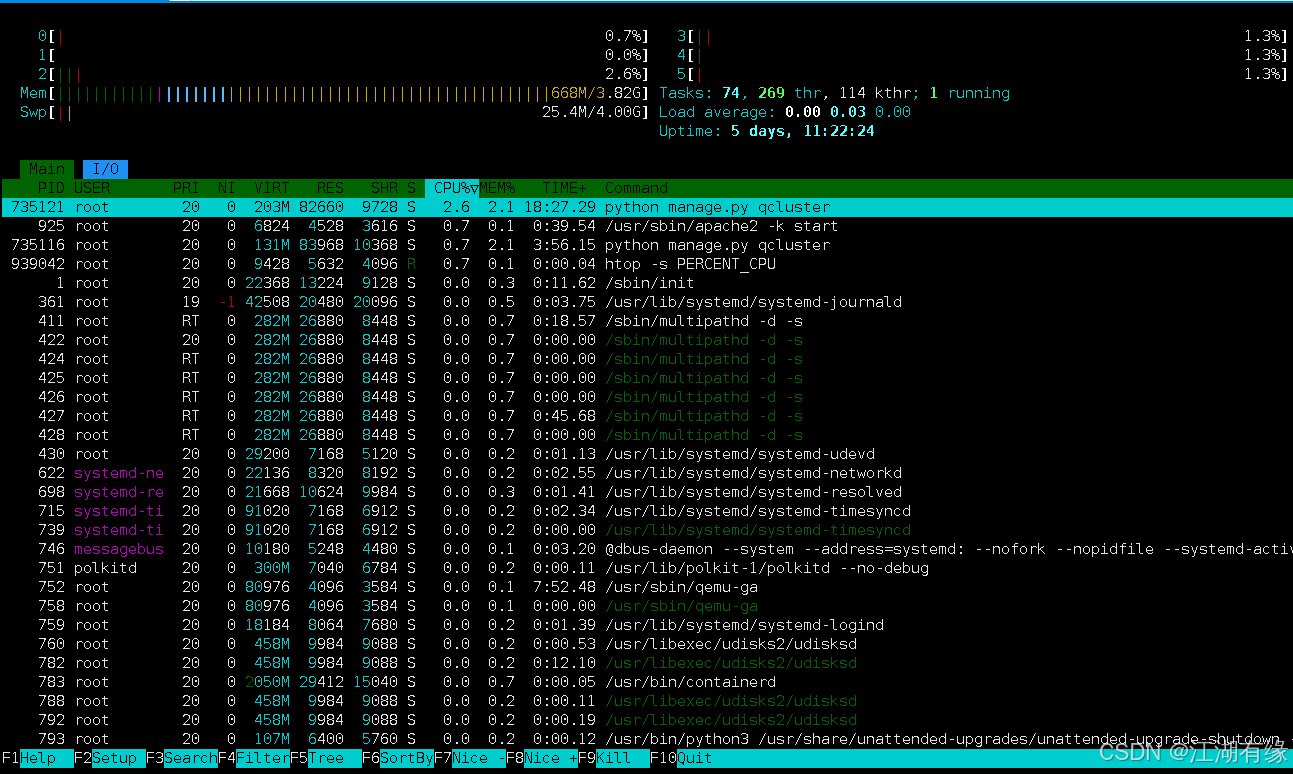Screen dimensions: 1293x774
Task: Activate F3 Search
Action: click(182, 758)
